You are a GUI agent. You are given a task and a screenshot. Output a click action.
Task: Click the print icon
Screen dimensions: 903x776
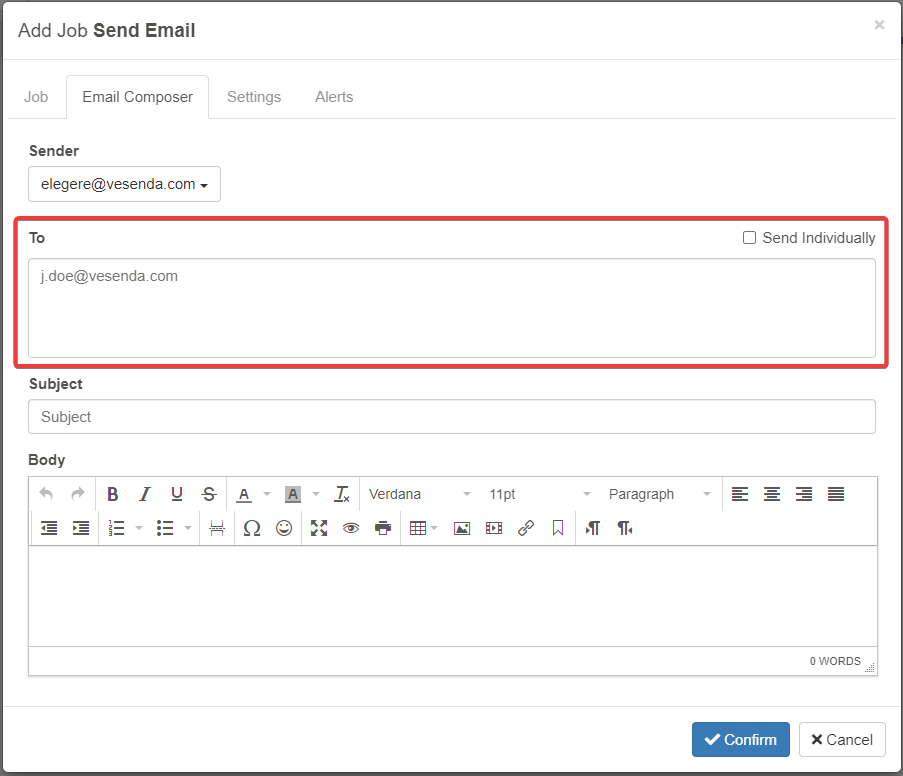[x=383, y=528]
